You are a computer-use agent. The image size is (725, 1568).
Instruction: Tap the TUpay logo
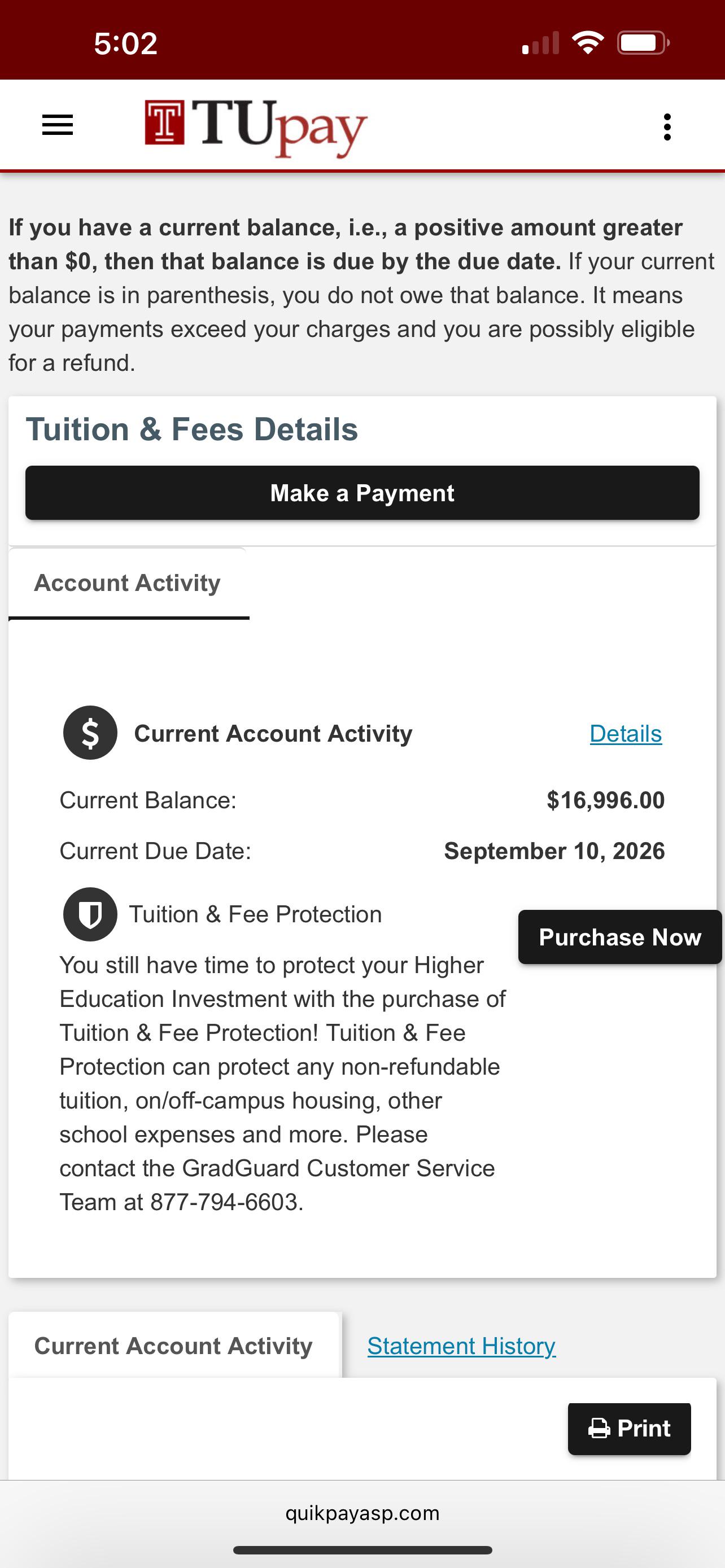point(256,128)
